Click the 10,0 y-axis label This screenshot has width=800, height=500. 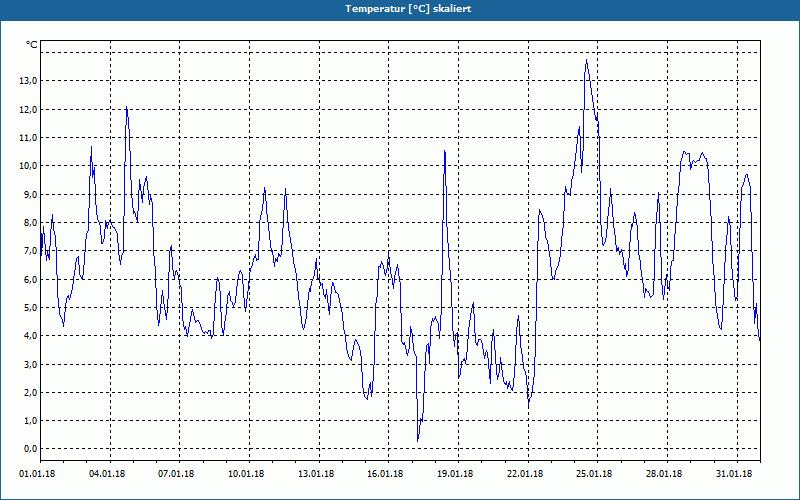point(28,166)
